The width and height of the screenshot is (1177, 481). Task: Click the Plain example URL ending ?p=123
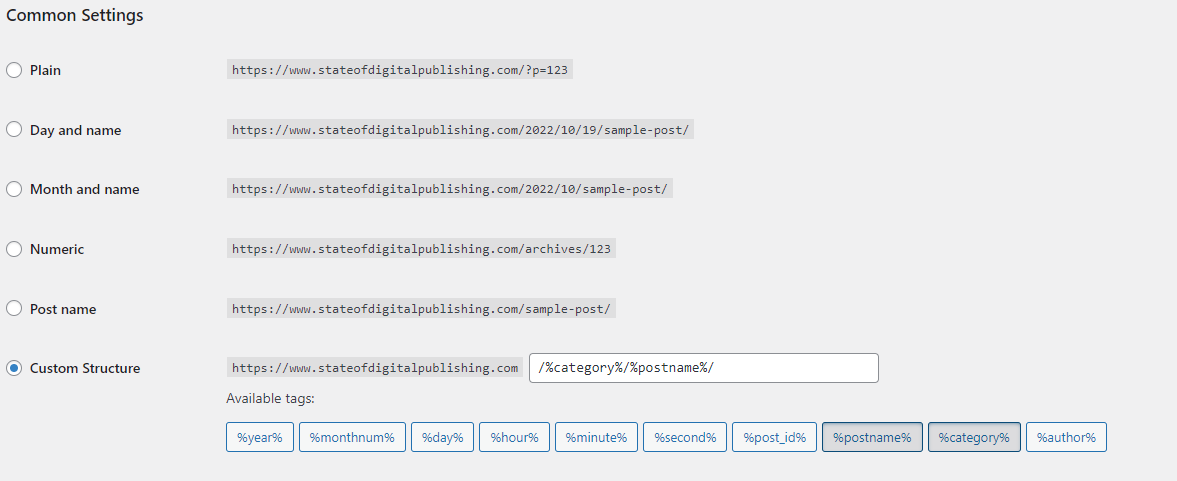pos(400,70)
